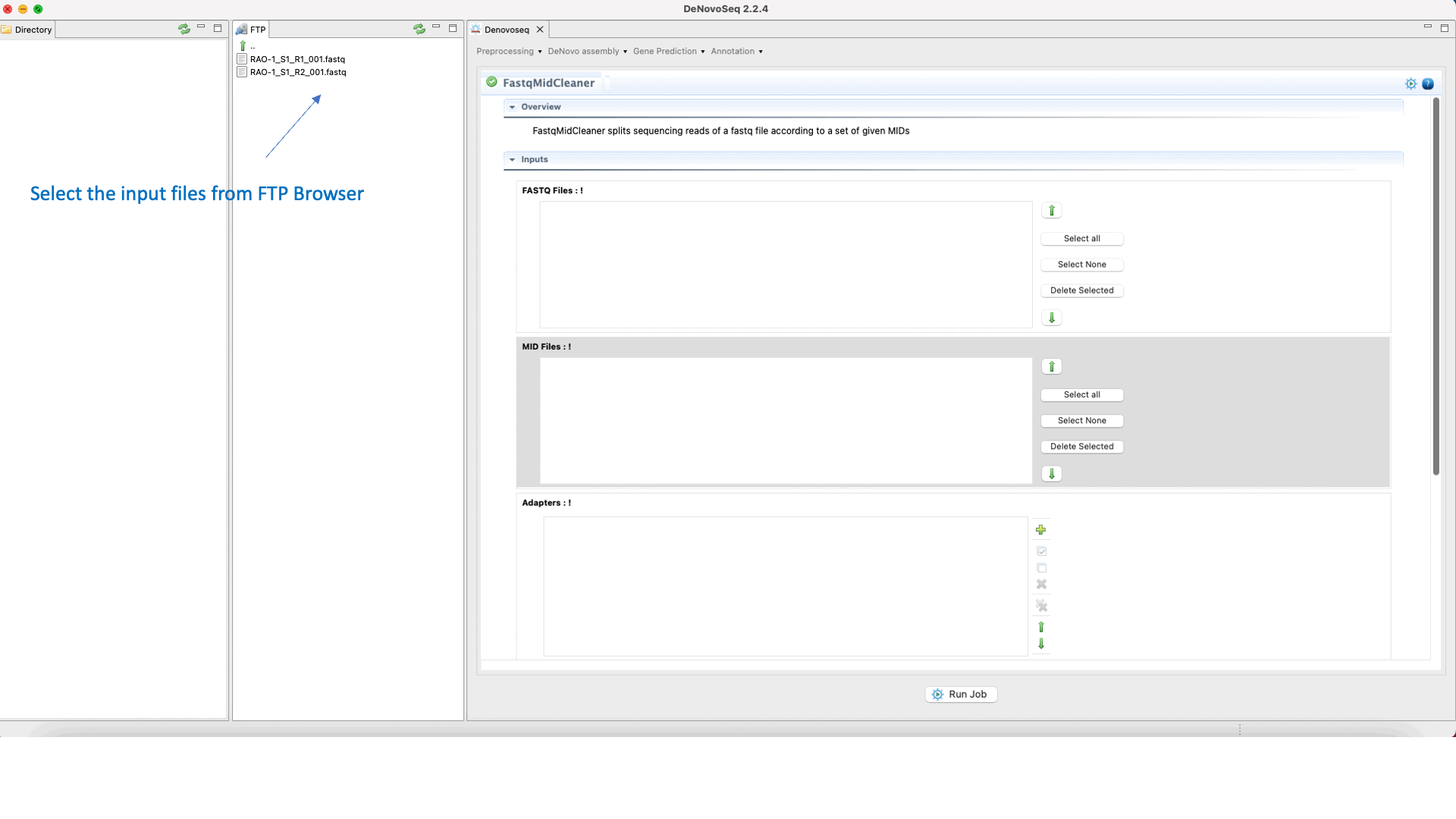This screenshot has width=1456, height=819.
Task: Go up one FTP directory level
Action: 243,46
